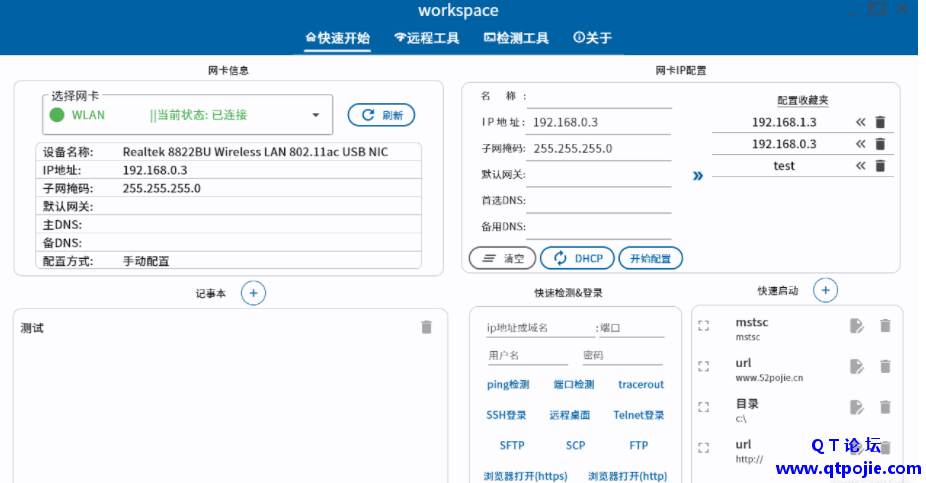
Task: Load the 192.168.0.3 favorite via its « icon
Action: coord(860,144)
